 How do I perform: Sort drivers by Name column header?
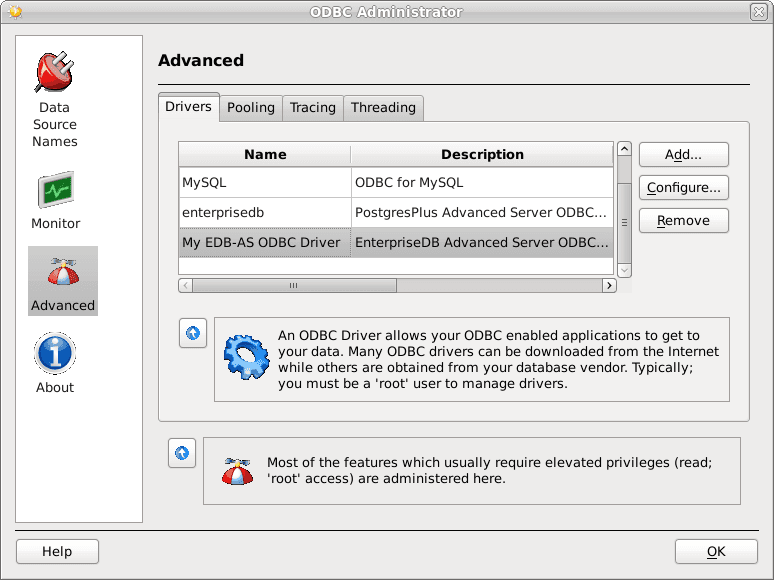265,155
